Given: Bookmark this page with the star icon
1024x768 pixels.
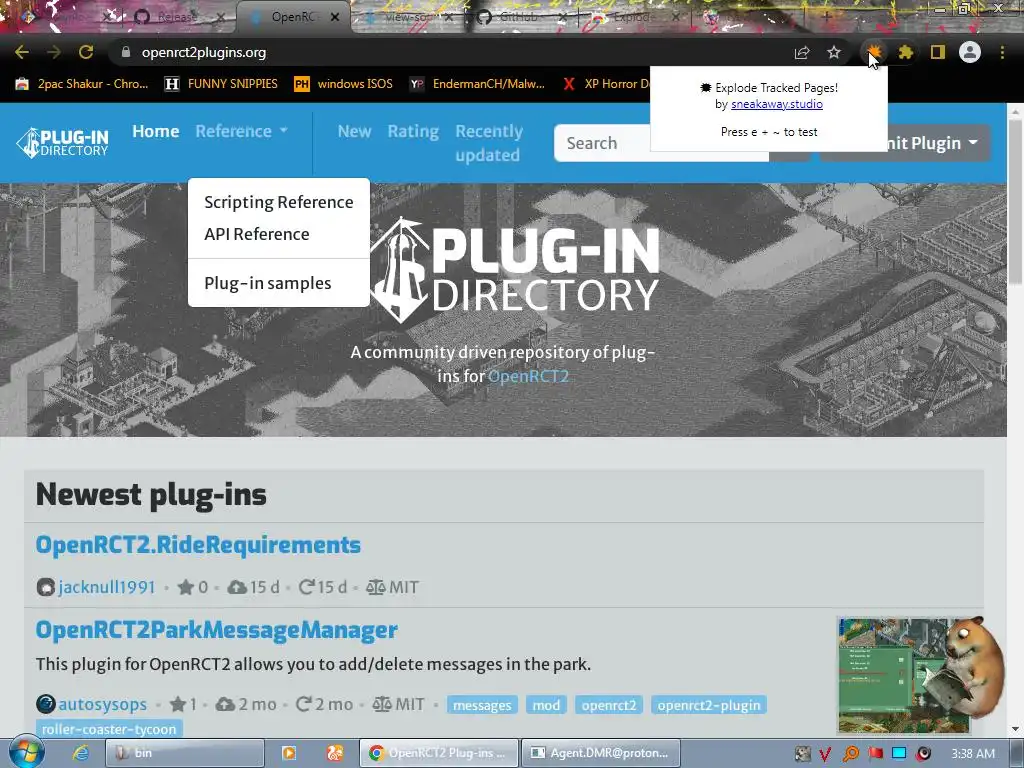Looking at the screenshot, I should coord(834,52).
